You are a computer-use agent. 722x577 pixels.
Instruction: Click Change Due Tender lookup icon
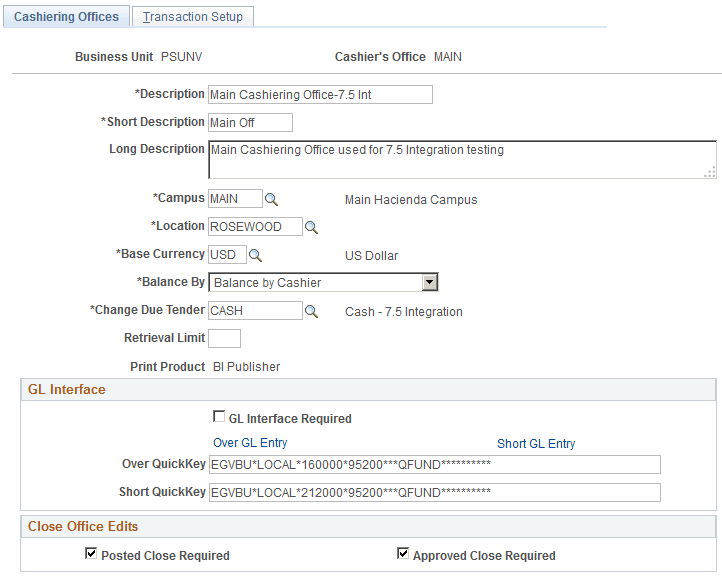coord(311,311)
